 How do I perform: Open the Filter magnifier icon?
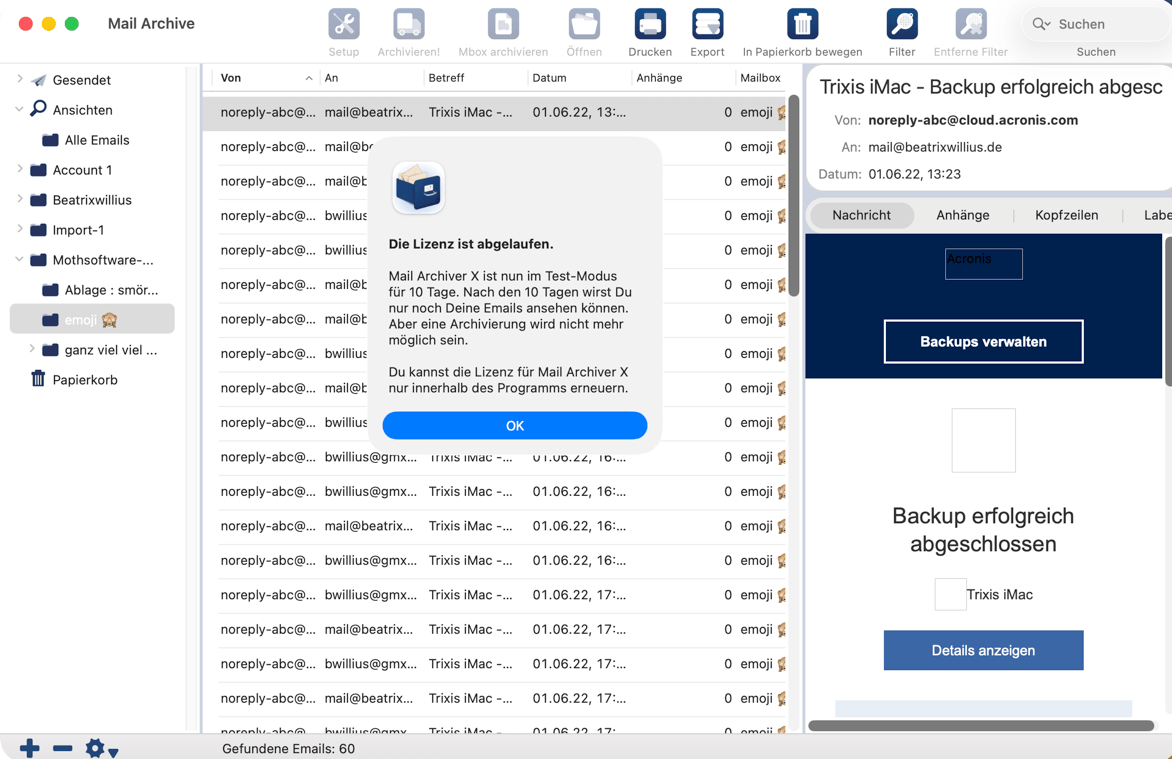pyautogui.click(x=901, y=25)
